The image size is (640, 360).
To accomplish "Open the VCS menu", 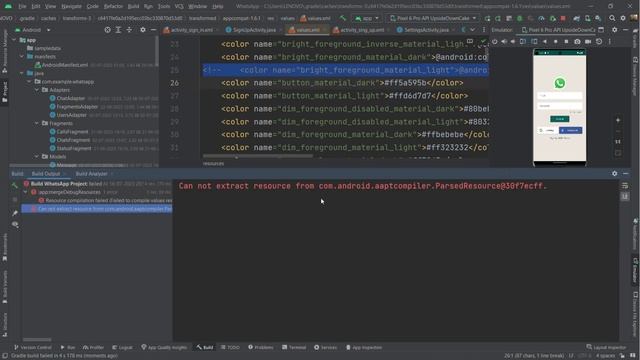I will 179,7.
